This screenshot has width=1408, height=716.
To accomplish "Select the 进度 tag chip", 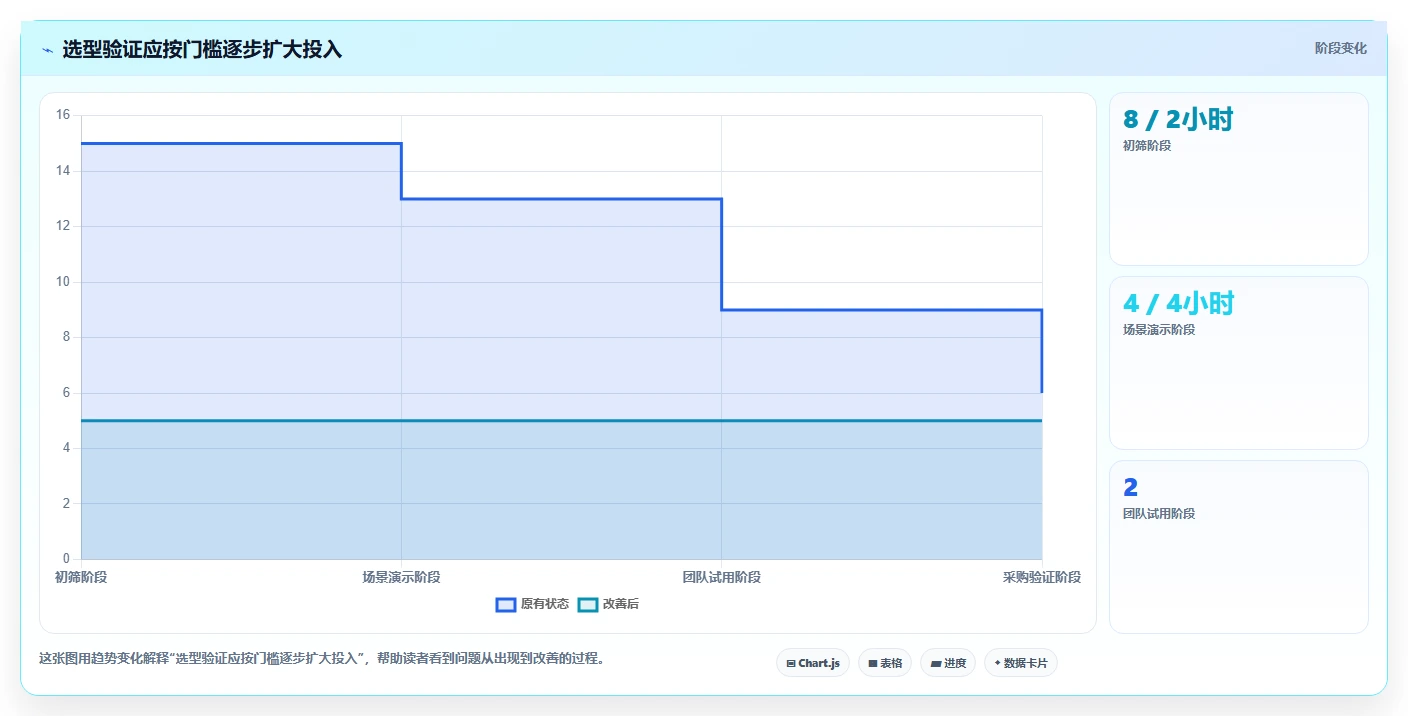I will (948, 663).
